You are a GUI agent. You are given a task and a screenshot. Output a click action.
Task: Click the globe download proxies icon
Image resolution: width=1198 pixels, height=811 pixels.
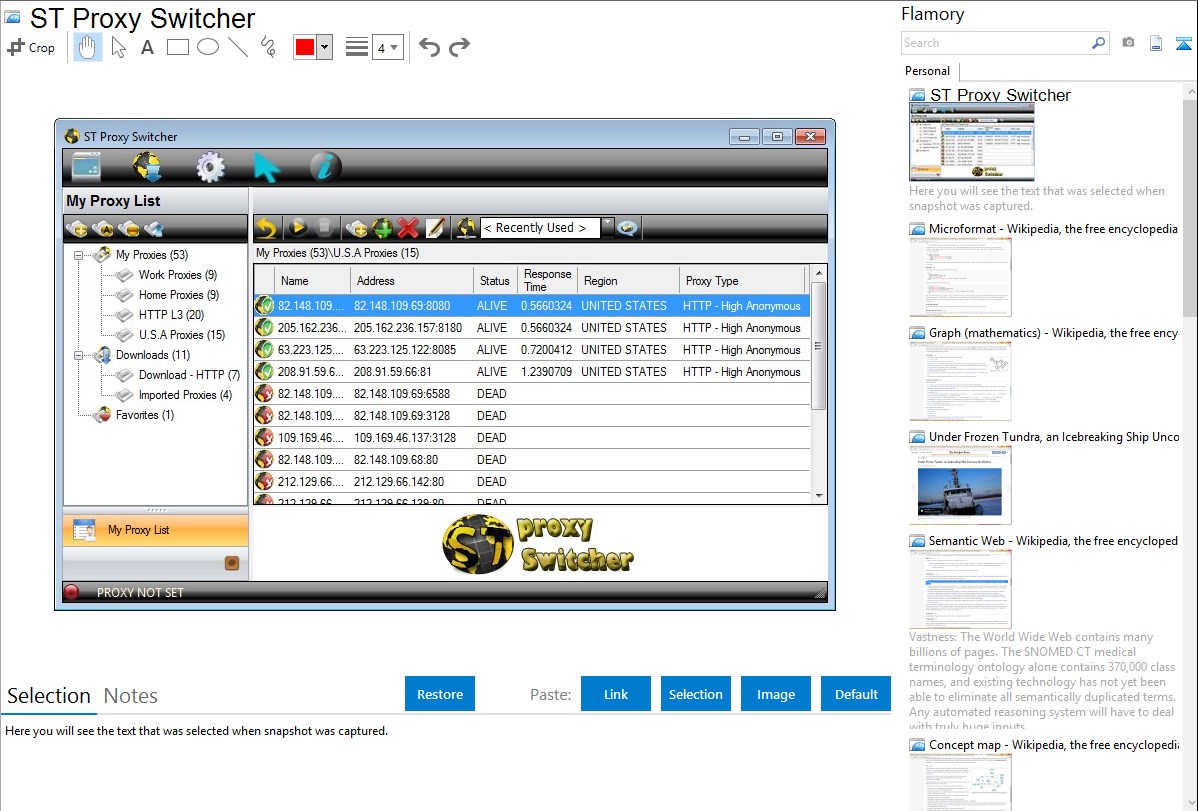pos(147,167)
